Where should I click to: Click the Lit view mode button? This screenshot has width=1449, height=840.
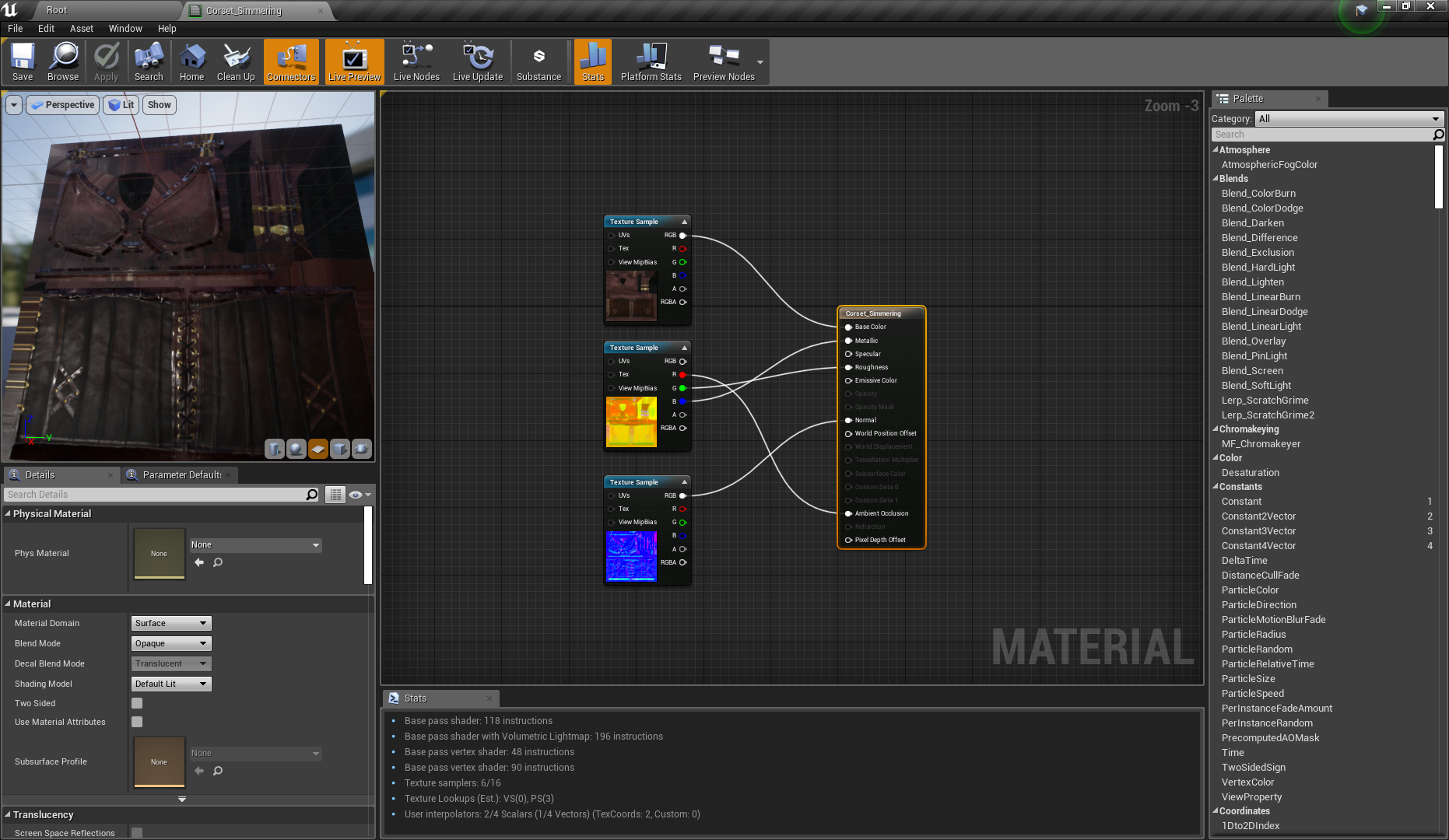[121, 105]
